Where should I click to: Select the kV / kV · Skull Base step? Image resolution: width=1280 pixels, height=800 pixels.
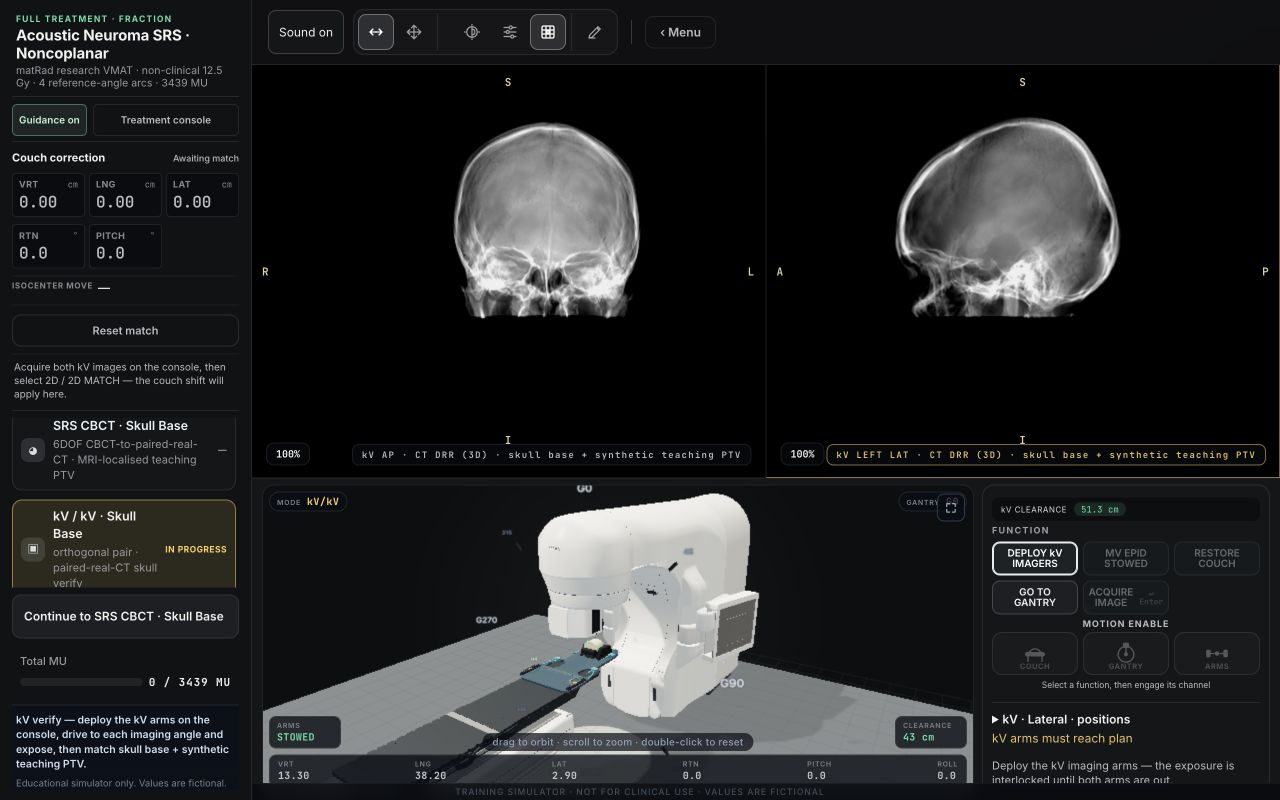tap(124, 545)
